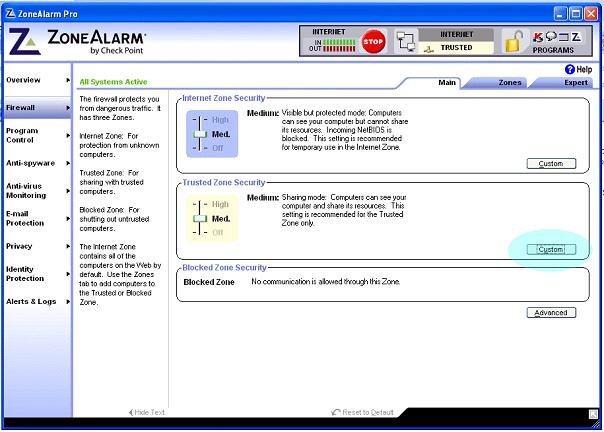The width and height of the screenshot is (604, 432).
Task: Open Alerts & Logs in sidebar
Action: point(31,301)
